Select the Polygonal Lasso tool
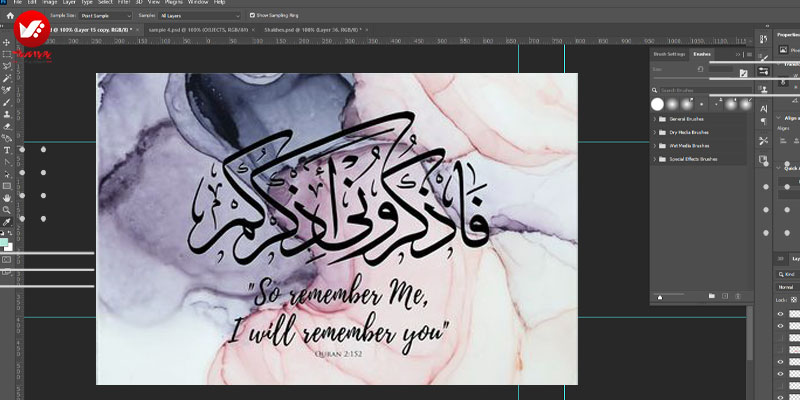This screenshot has height=400, width=800. 7,66
